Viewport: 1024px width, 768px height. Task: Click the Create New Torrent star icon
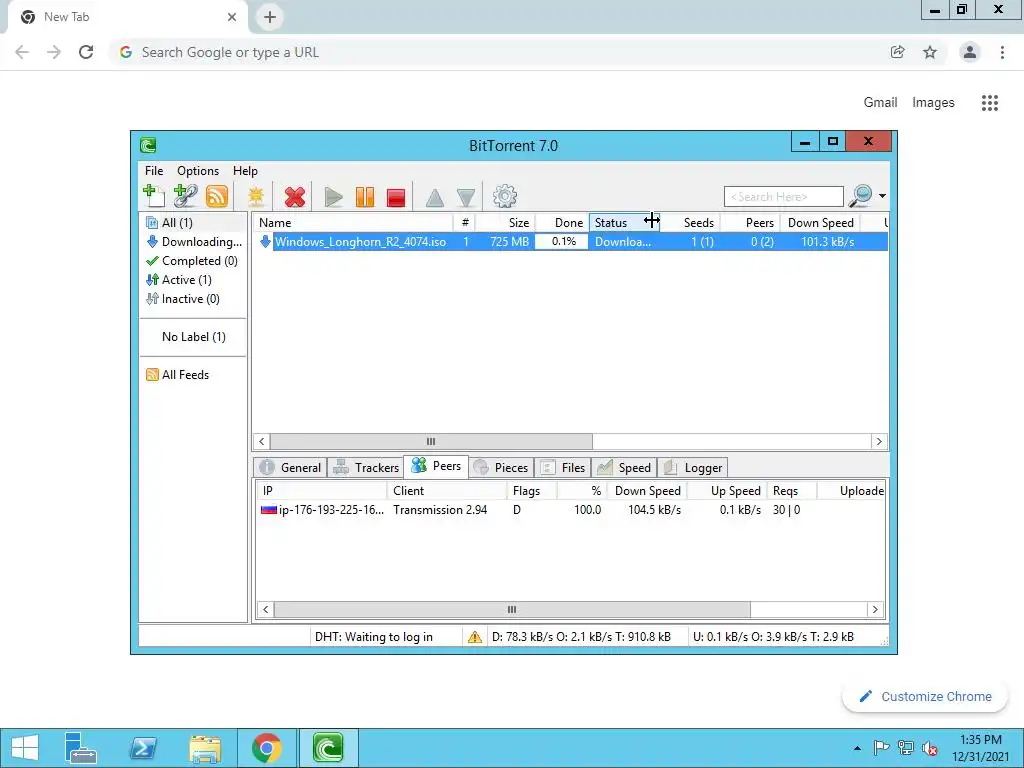point(256,196)
